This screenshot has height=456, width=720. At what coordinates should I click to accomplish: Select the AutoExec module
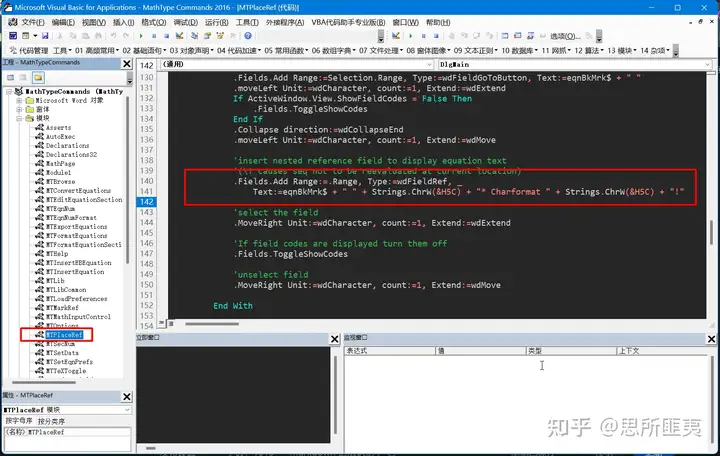click(60, 136)
